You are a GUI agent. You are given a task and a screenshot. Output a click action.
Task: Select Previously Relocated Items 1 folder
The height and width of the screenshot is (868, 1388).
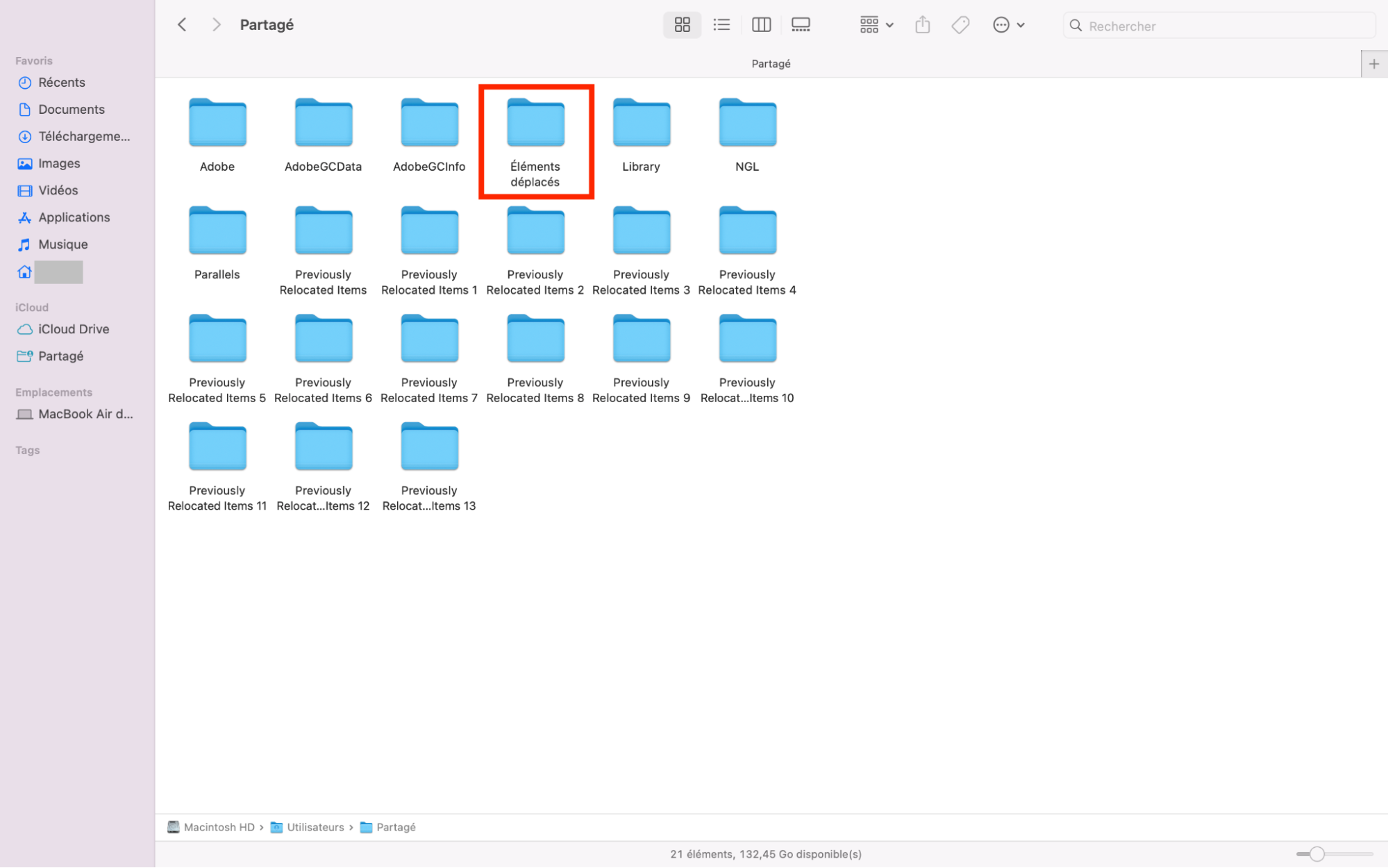click(429, 251)
